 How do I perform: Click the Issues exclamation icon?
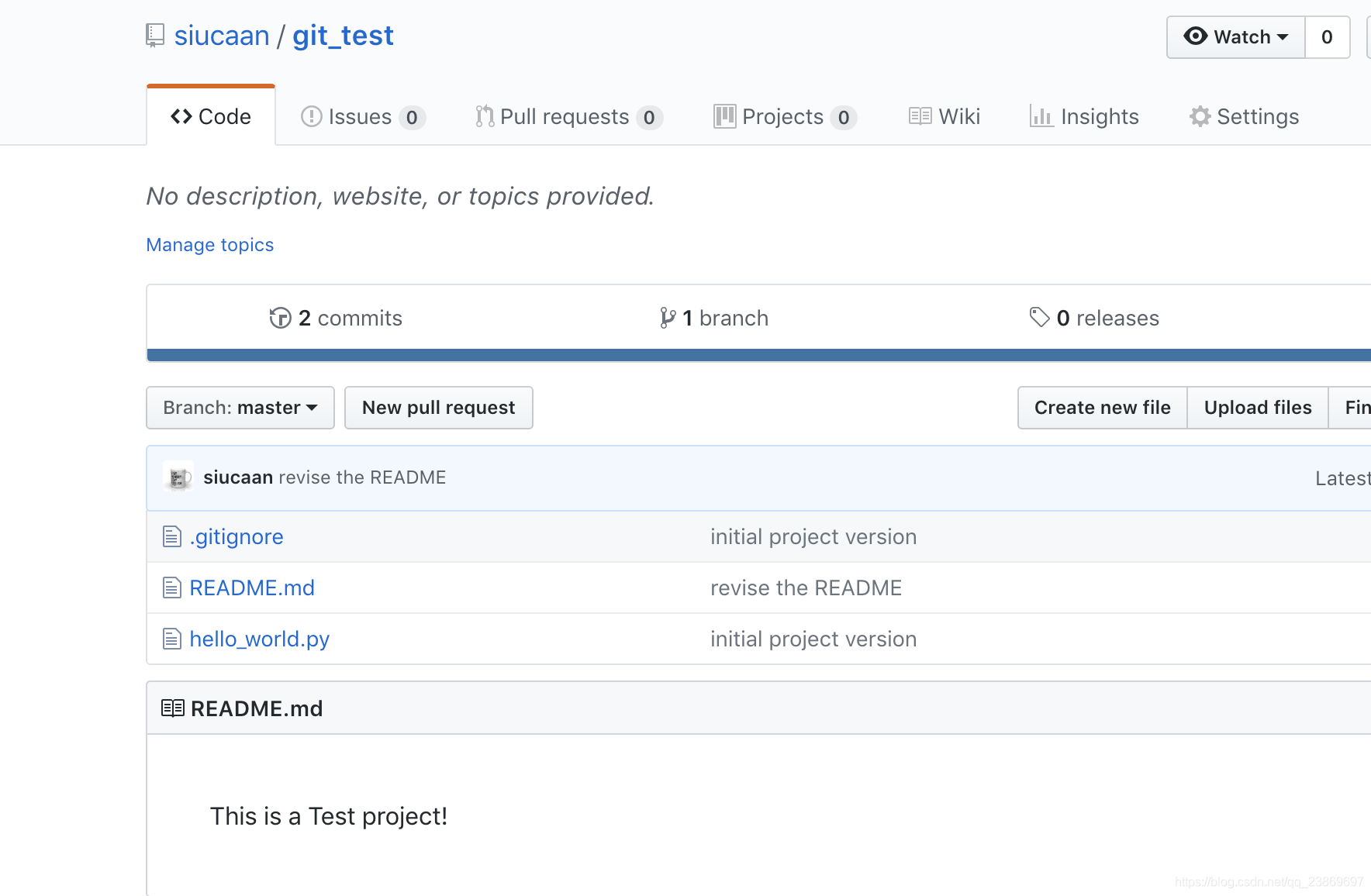click(311, 116)
